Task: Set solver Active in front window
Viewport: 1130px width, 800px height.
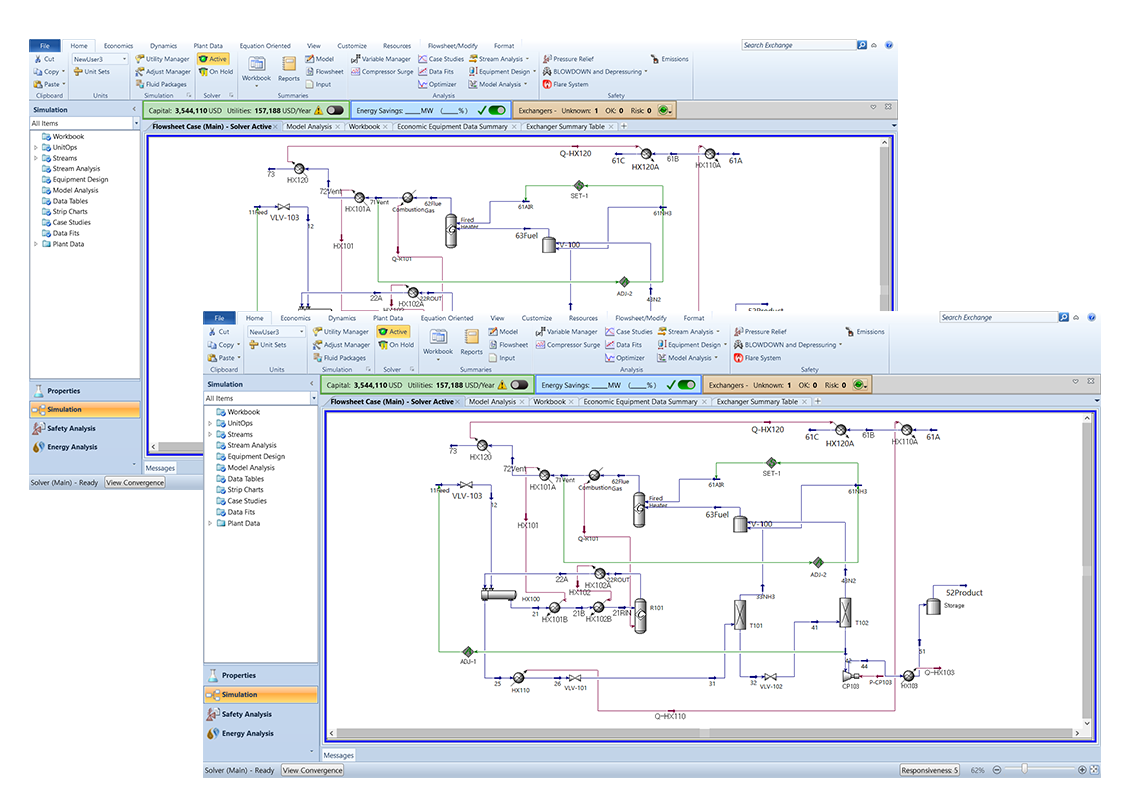Action: (x=393, y=332)
